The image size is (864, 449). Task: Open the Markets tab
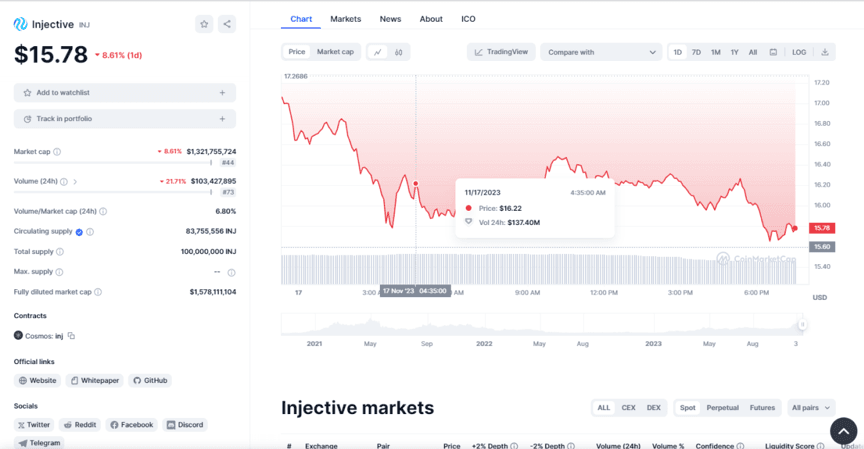click(346, 19)
